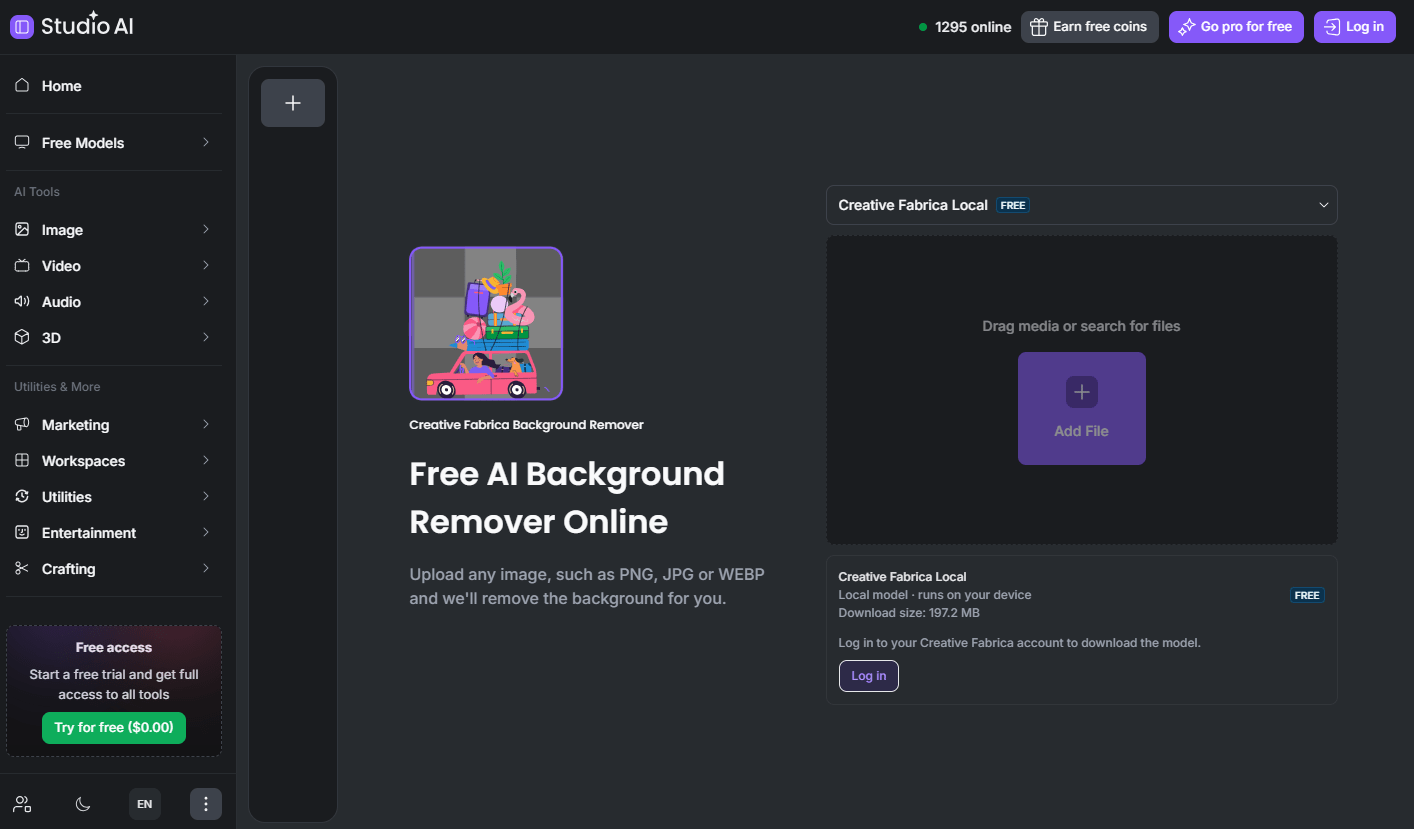Click the Studio AI brand name

coord(87,27)
